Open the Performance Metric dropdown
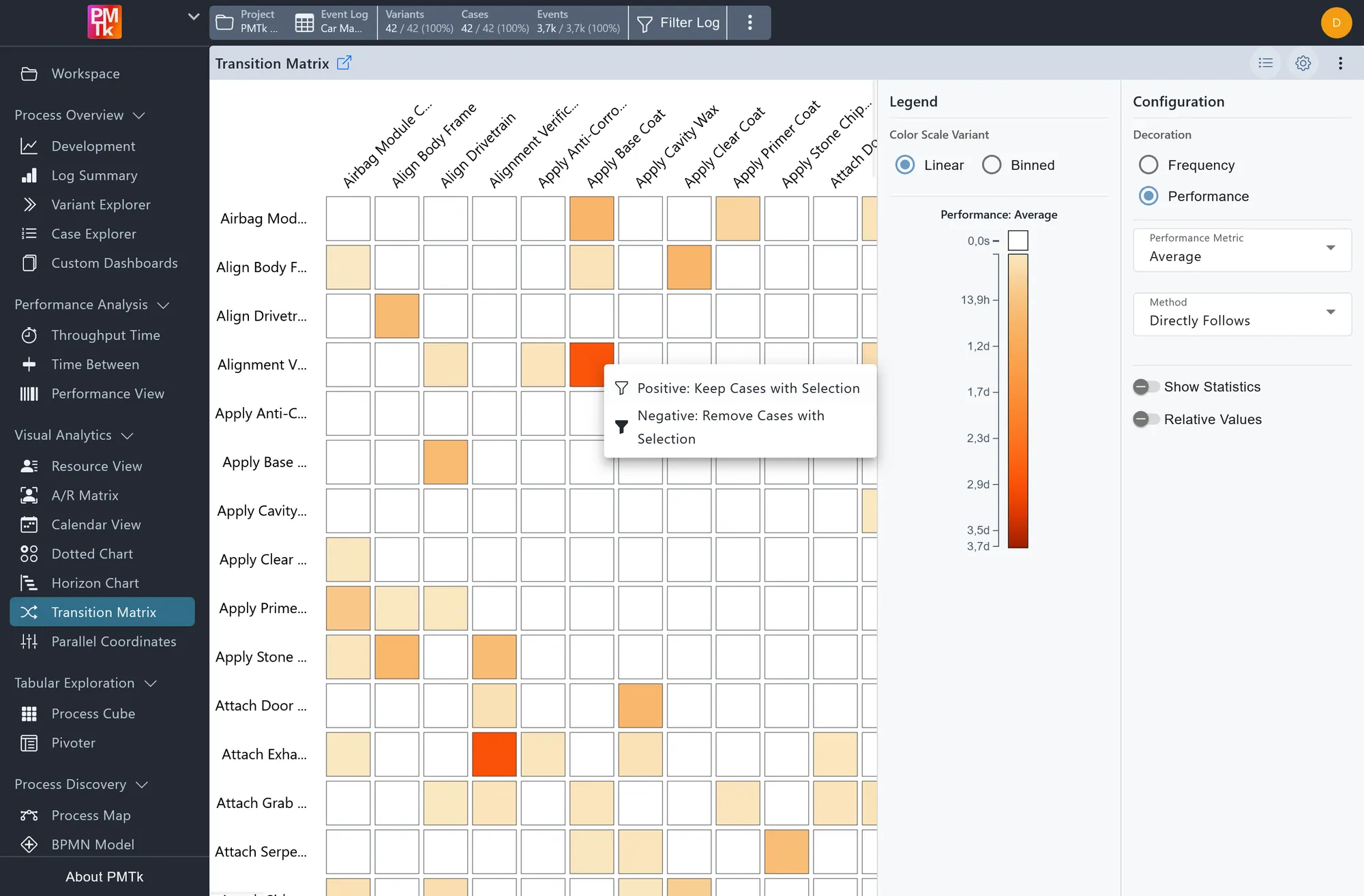 [1242, 250]
